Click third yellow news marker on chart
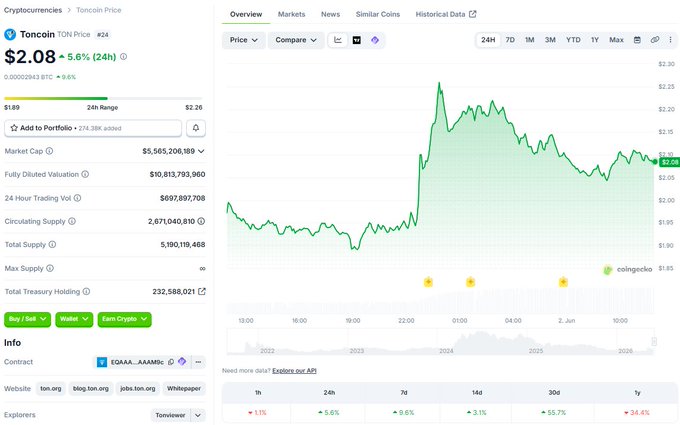The image size is (680, 425). point(563,282)
